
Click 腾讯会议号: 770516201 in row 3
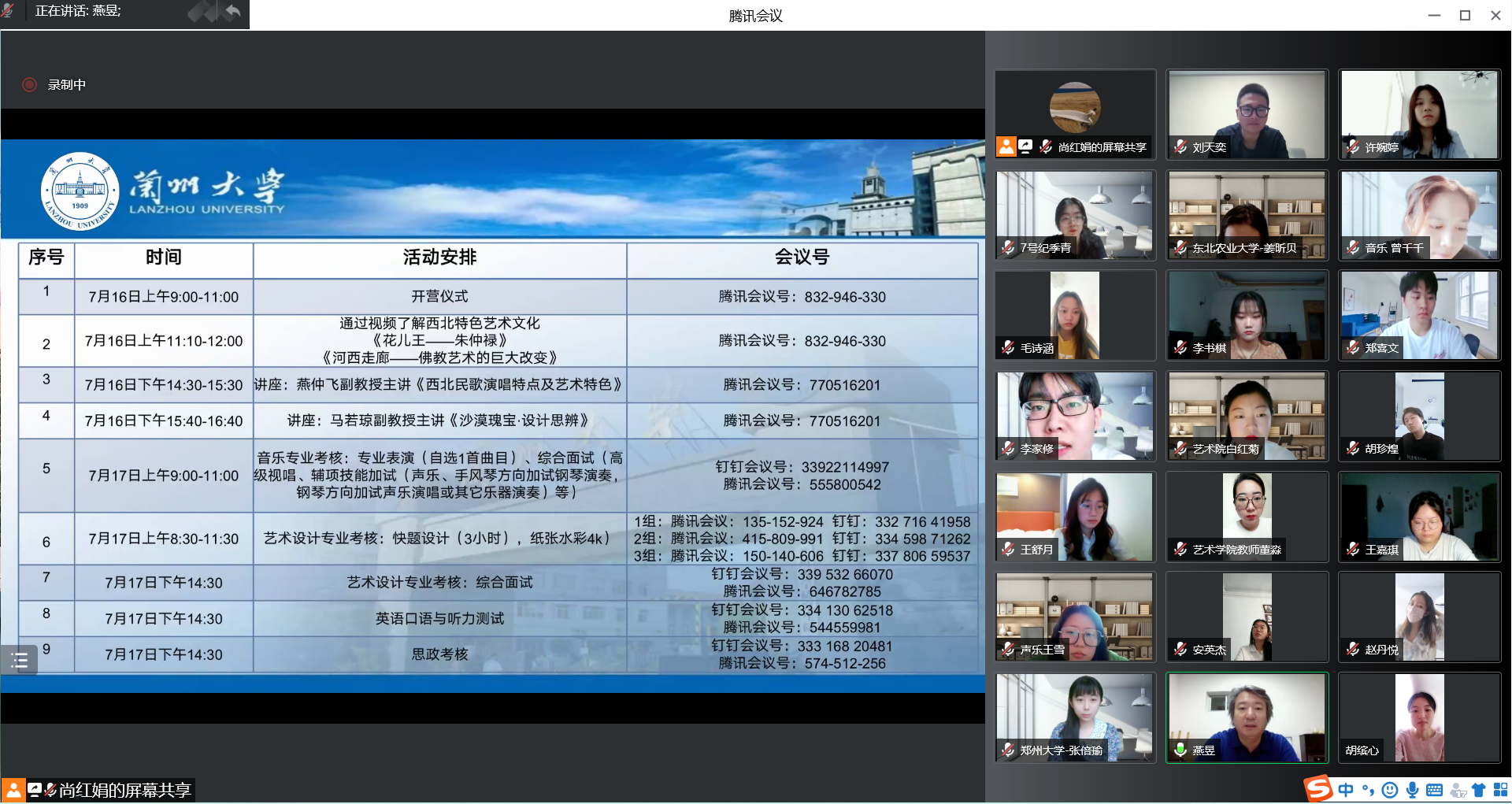tap(802, 385)
